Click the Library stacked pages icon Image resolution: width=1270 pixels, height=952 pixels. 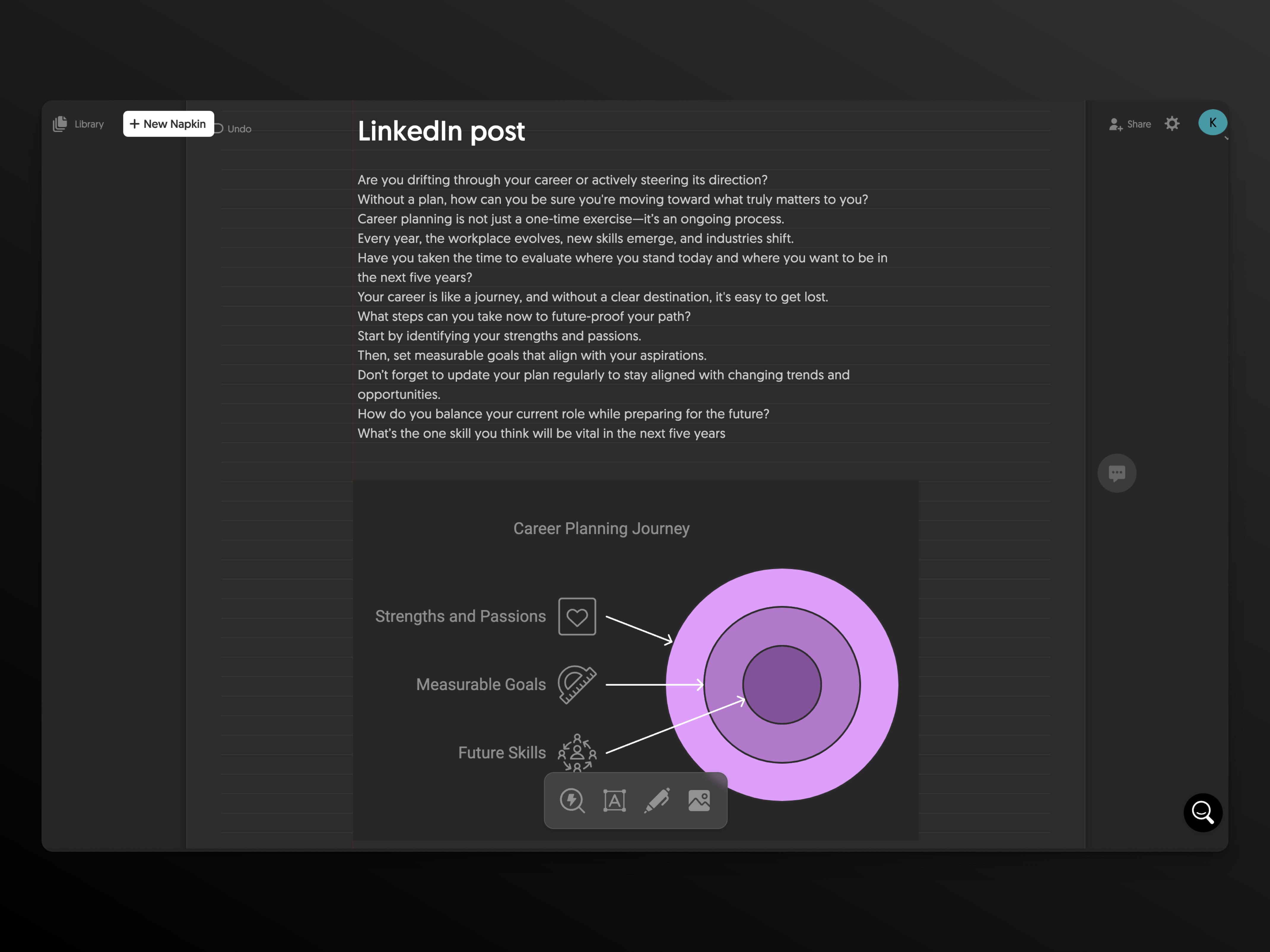pos(60,124)
